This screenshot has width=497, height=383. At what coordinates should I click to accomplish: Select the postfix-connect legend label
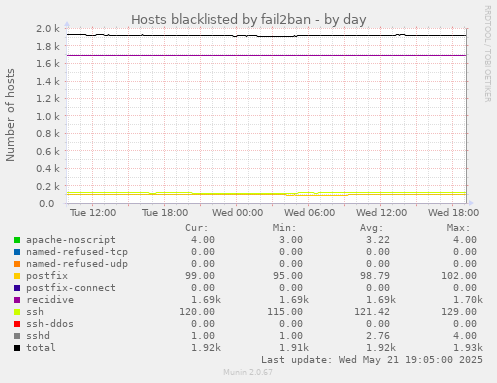click(71, 288)
